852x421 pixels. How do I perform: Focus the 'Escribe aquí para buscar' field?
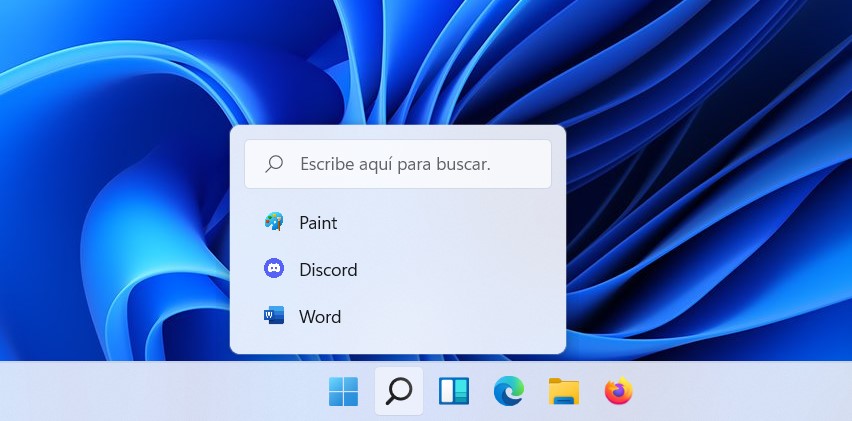click(x=410, y=164)
